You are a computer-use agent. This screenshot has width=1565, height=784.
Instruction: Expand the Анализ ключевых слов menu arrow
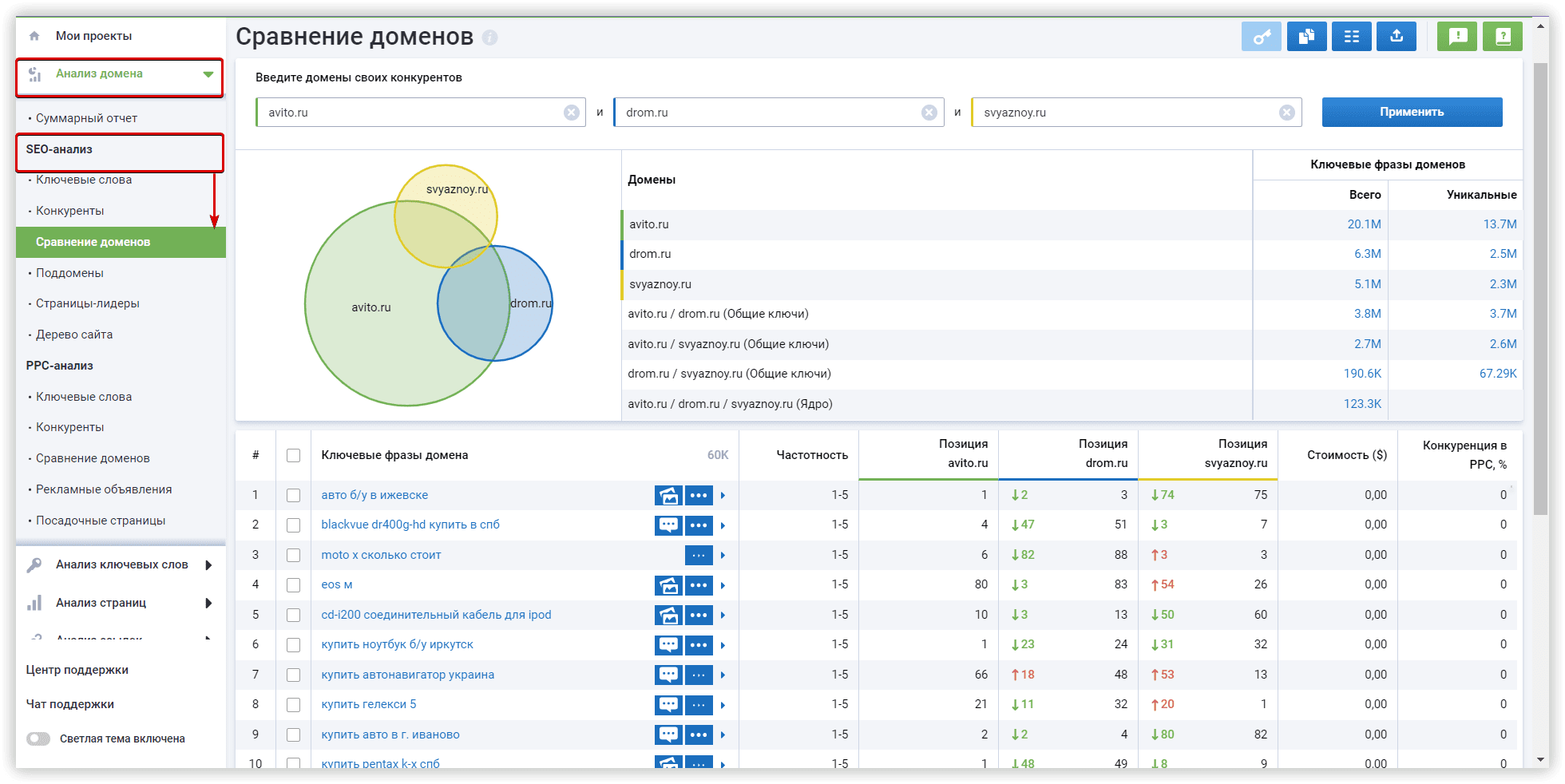pyautogui.click(x=208, y=564)
